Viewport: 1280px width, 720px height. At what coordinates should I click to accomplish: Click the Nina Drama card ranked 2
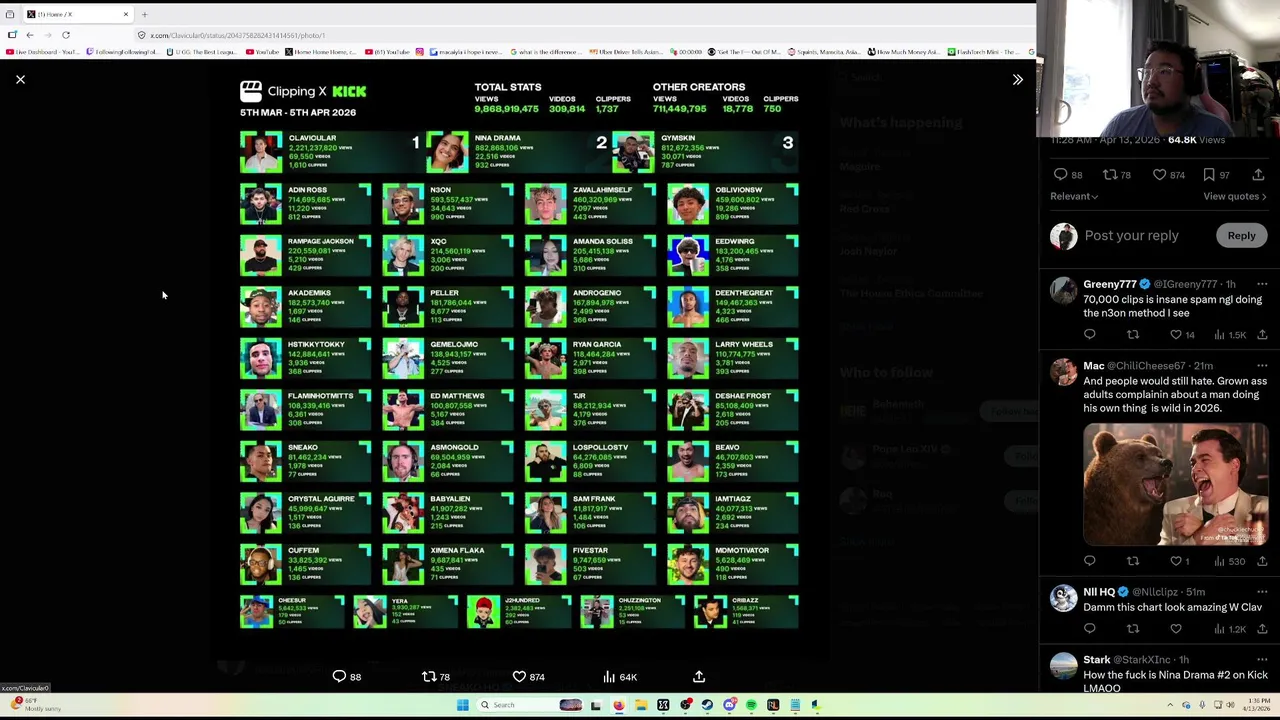[518, 152]
